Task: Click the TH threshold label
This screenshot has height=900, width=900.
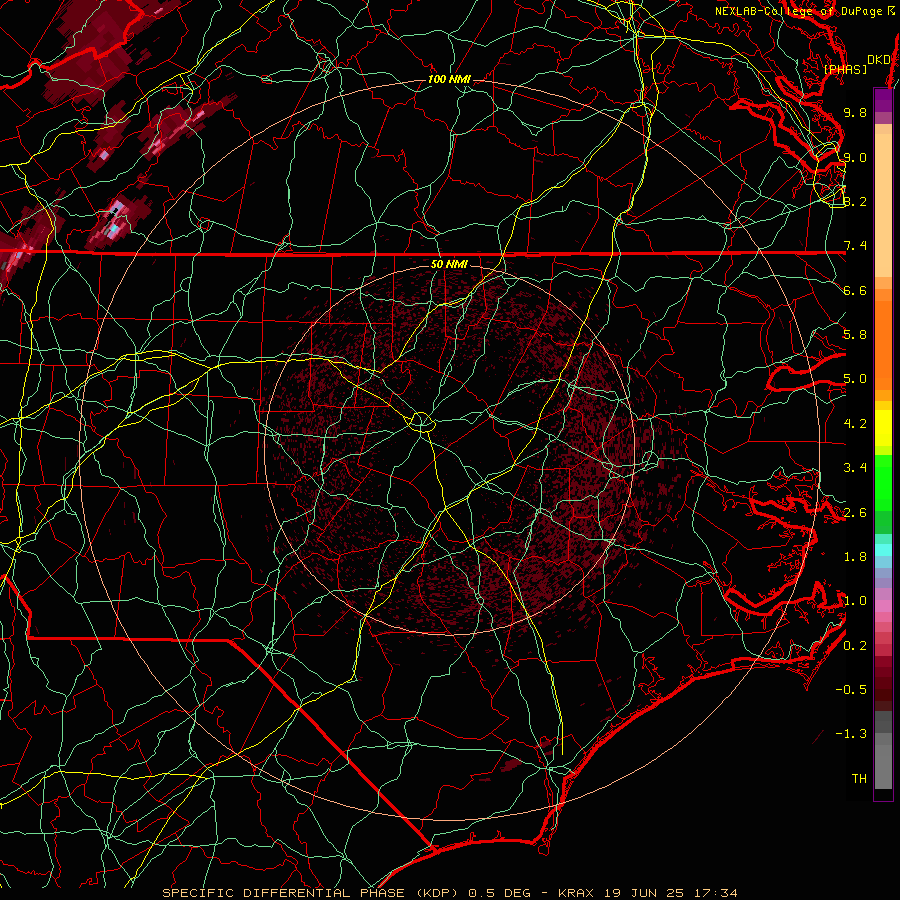Action: [859, 779]
